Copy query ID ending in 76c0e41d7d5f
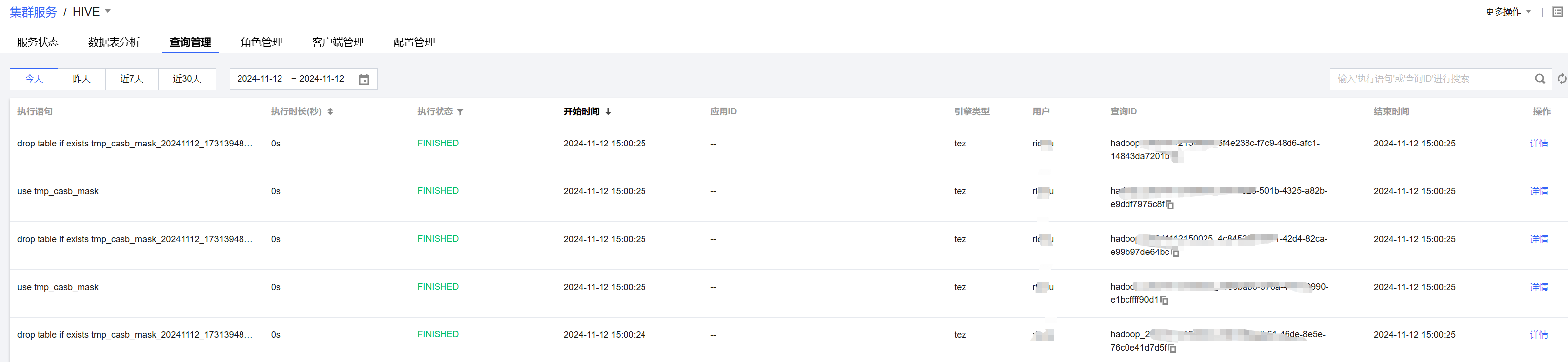Image resolution: width=1568 pixels, height=362 pixels. pyautogui.click(x=1172, y=349)
